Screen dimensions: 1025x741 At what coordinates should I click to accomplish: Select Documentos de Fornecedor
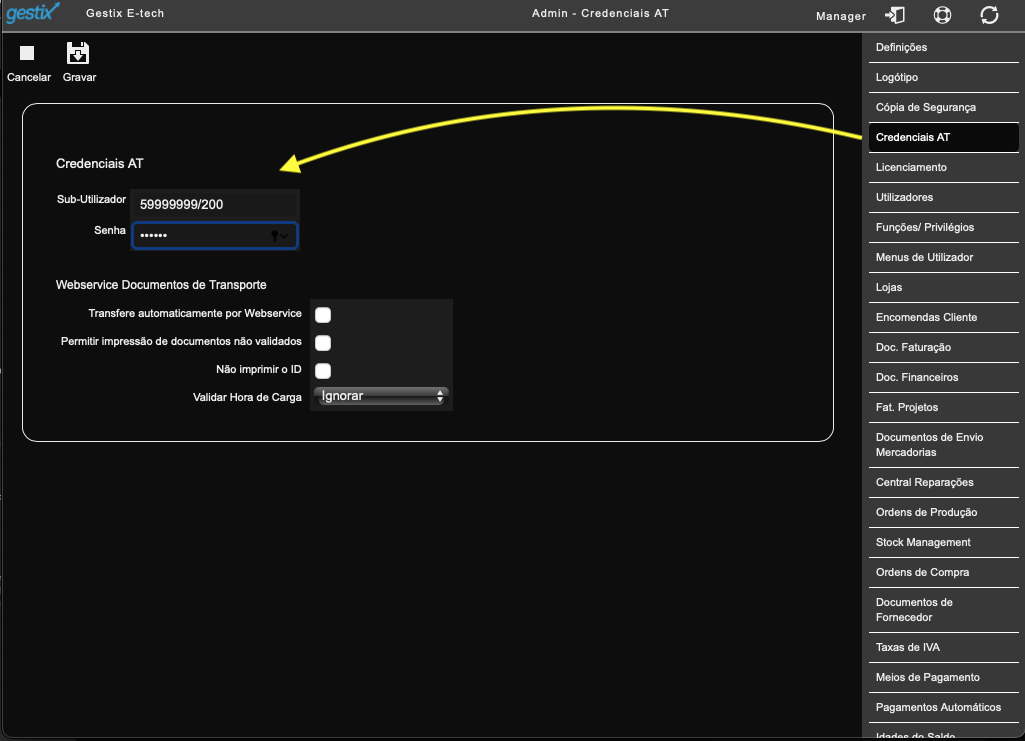[x=943, y=610]
